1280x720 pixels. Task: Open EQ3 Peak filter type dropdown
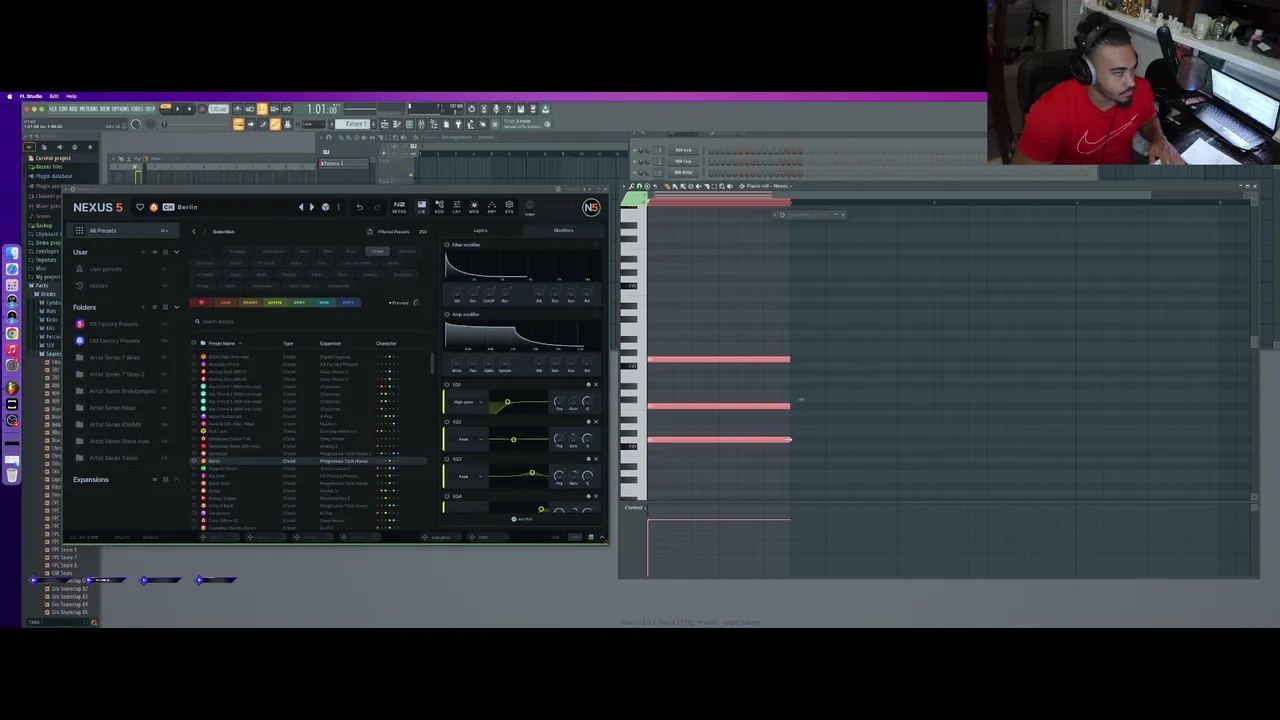[468, 476]
